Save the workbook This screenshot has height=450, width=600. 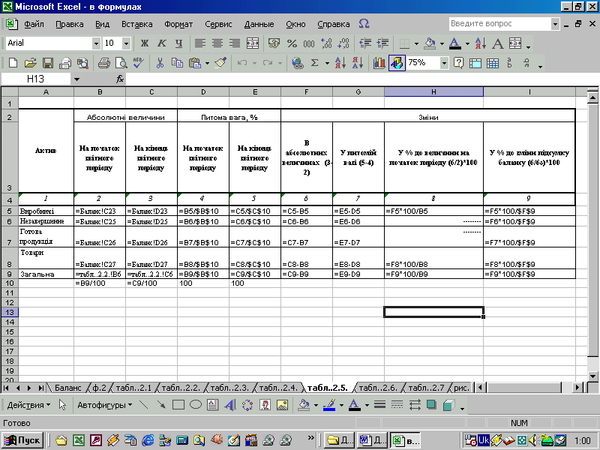click(48, 63)
